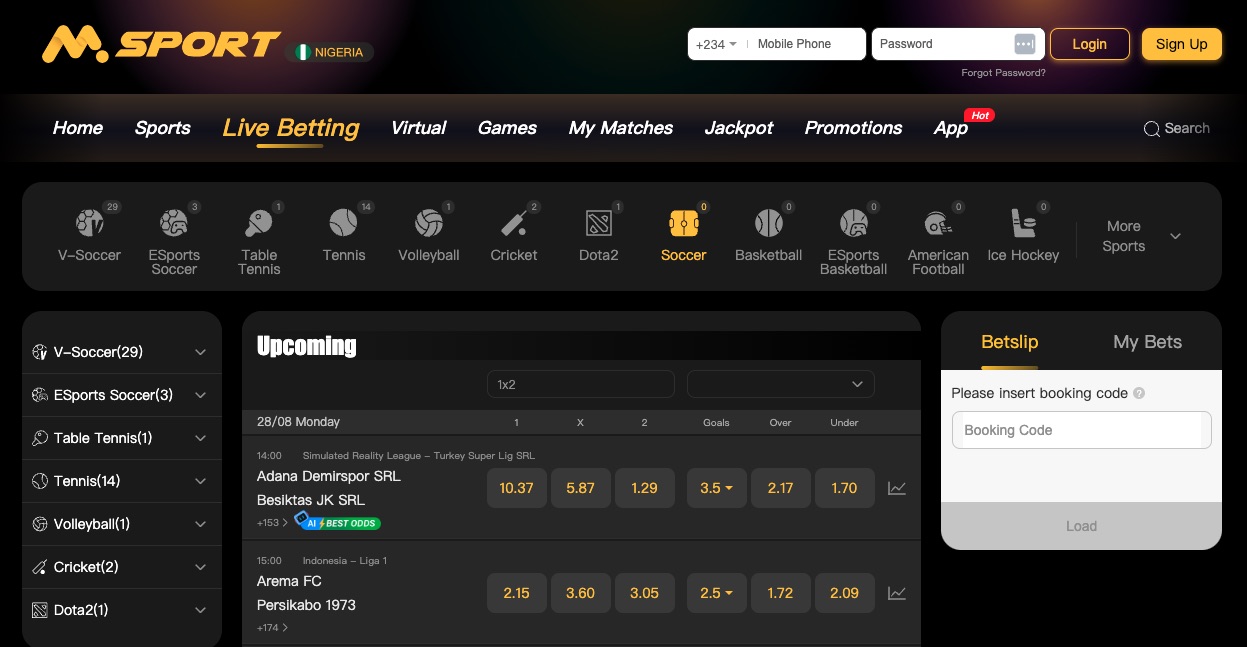Image resolution: width=1247 pixels, height=647 pixels.
Task: Bet on Arema FC at 2.15
Action: click(516, 593)
